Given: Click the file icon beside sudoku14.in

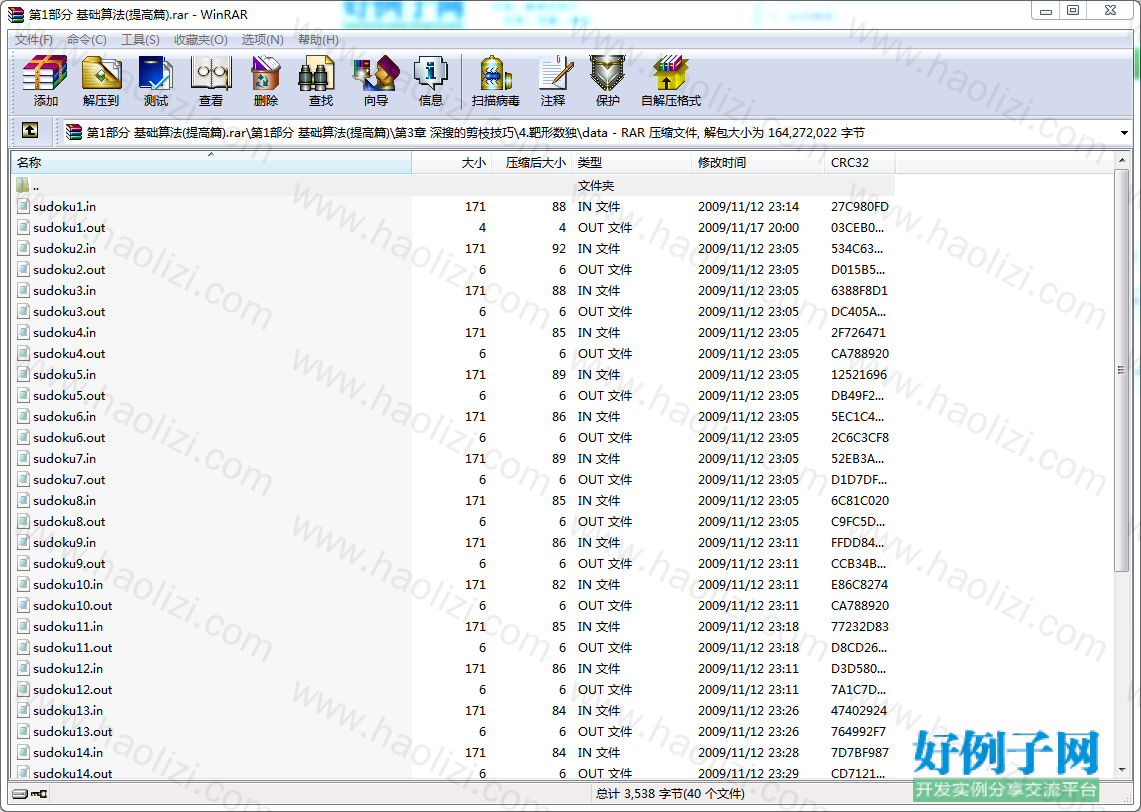Looking at the screenshot, I should (23, 752).
